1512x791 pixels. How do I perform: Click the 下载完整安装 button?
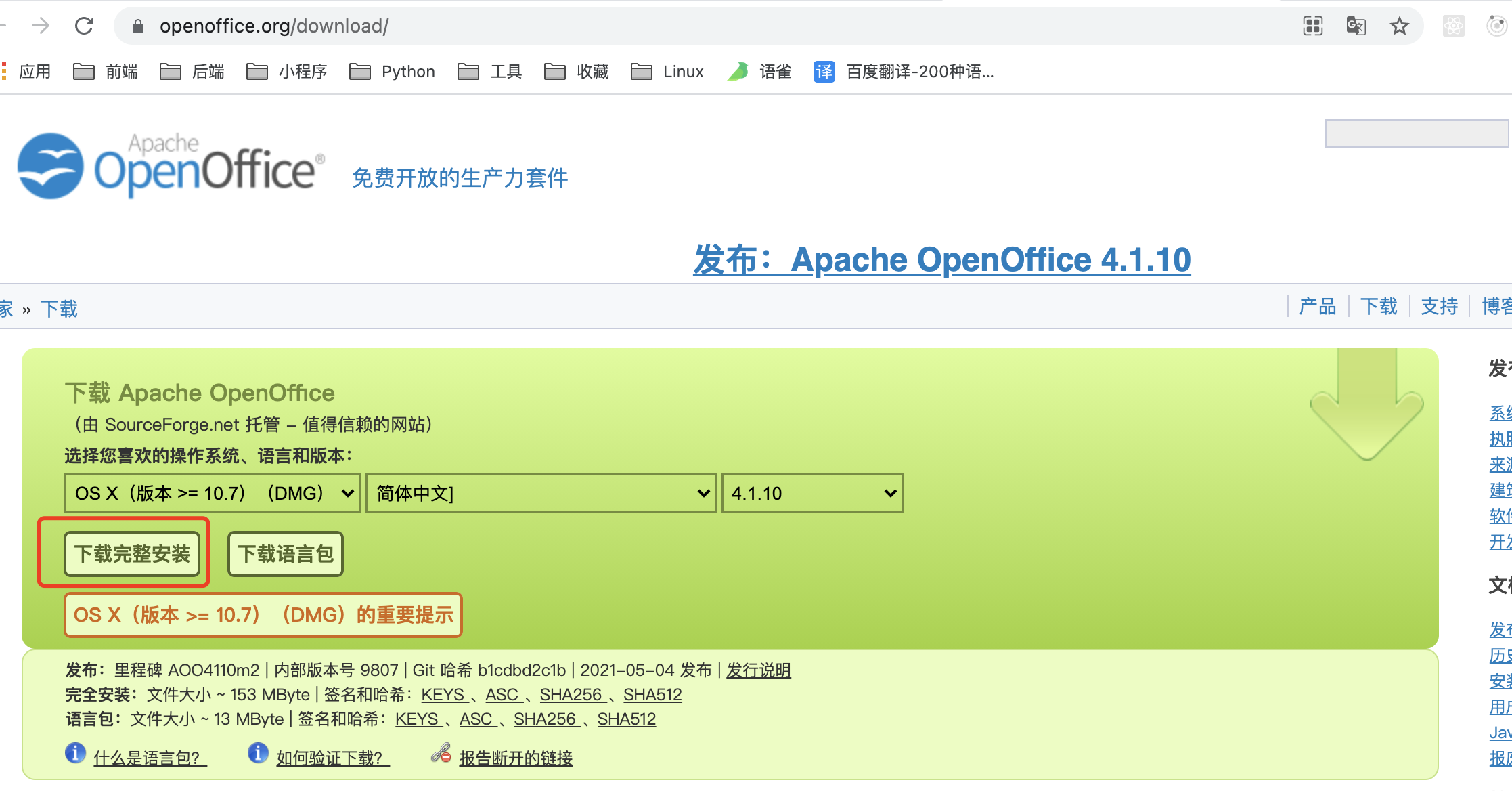(131, 553)
